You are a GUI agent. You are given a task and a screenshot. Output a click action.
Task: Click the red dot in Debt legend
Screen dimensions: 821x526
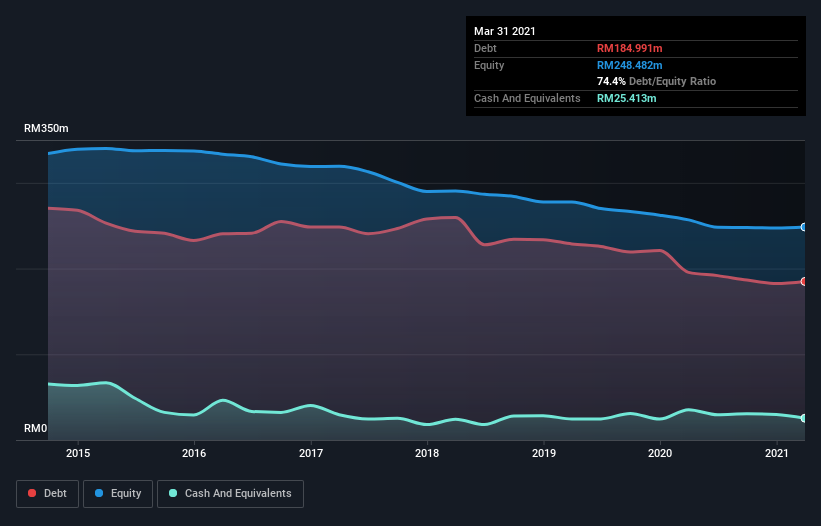(x=32, y=493)
